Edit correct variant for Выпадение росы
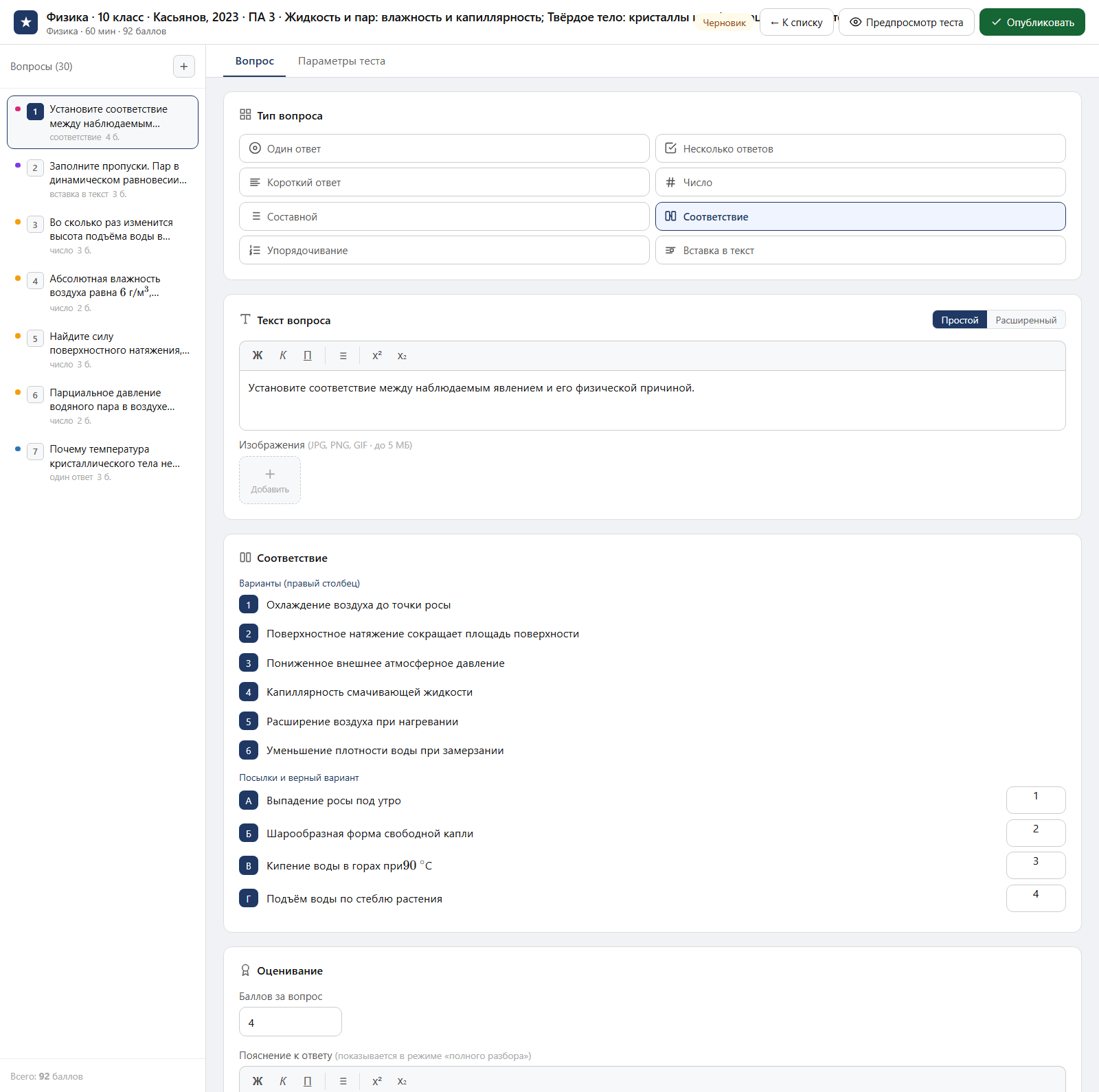The width and height of the screenshot is (1099, 1092). (1035, 800)
